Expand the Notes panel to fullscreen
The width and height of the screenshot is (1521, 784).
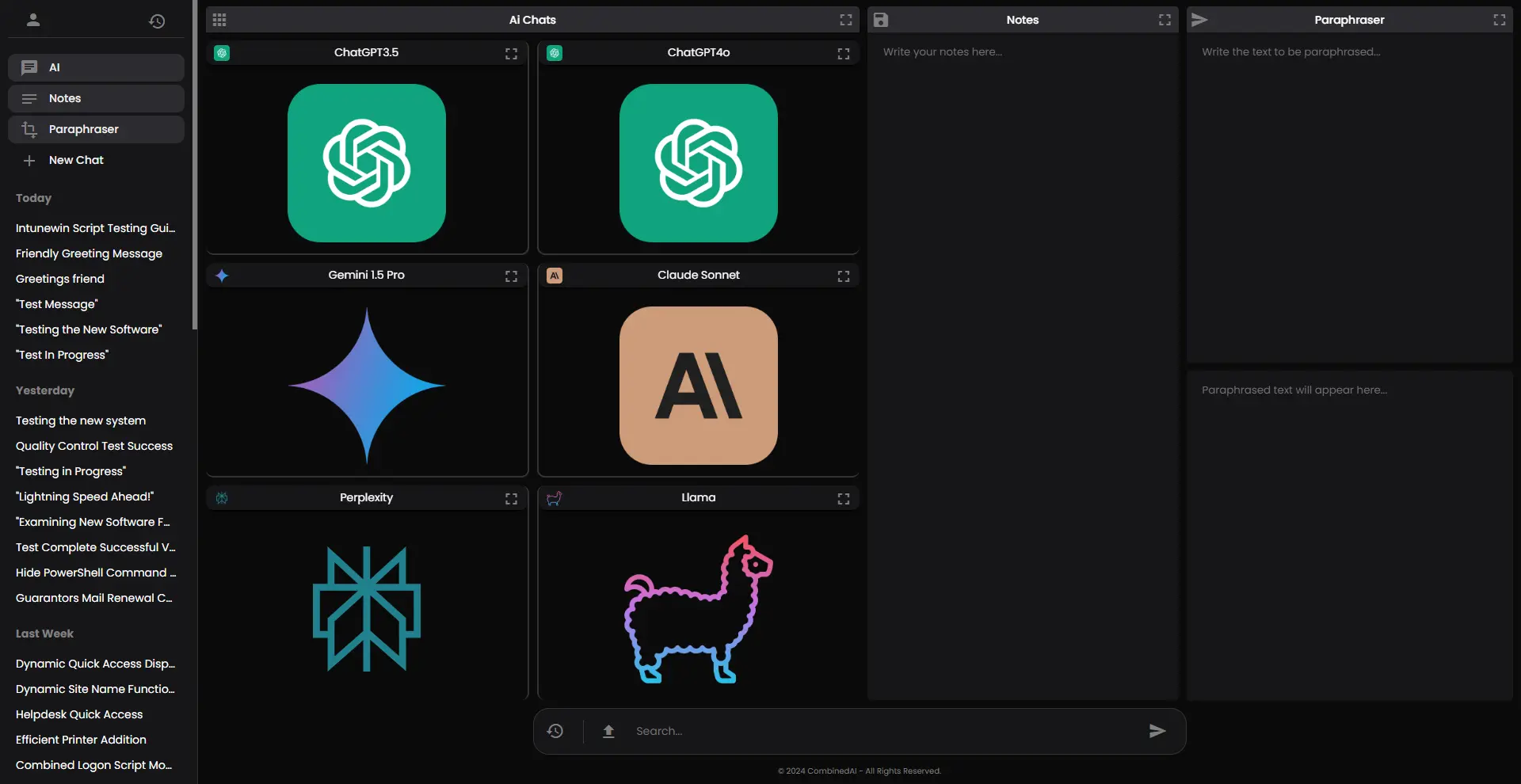(x=1165, y=20)
